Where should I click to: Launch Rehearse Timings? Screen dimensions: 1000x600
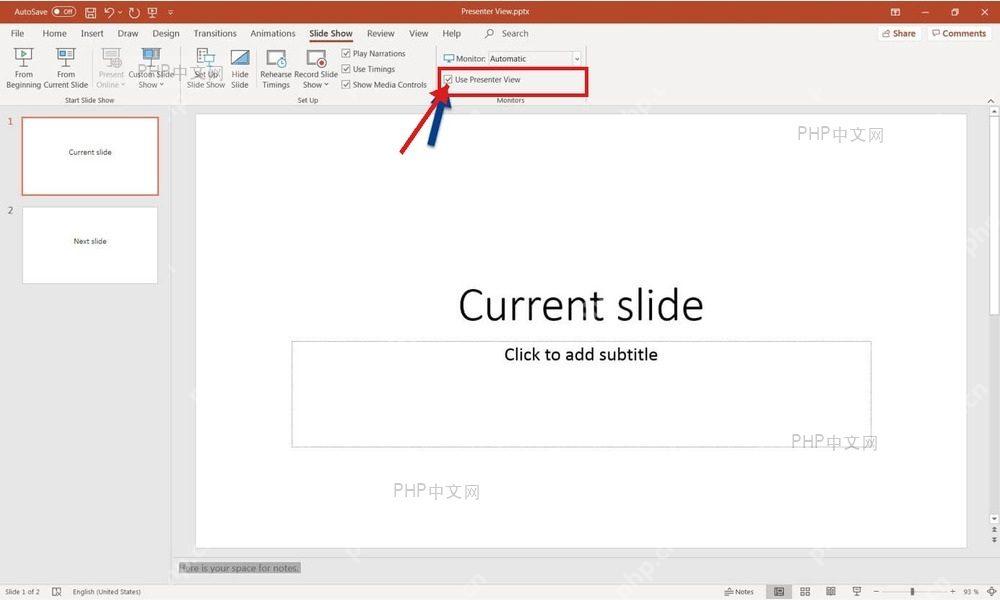[276, 68]
